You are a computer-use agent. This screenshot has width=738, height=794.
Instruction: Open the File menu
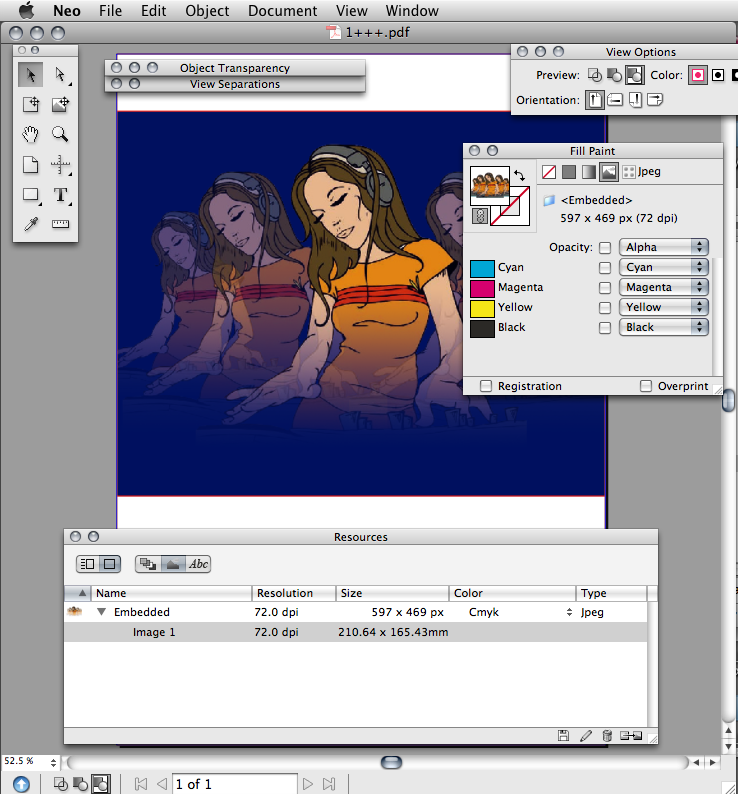coord(110,11)
